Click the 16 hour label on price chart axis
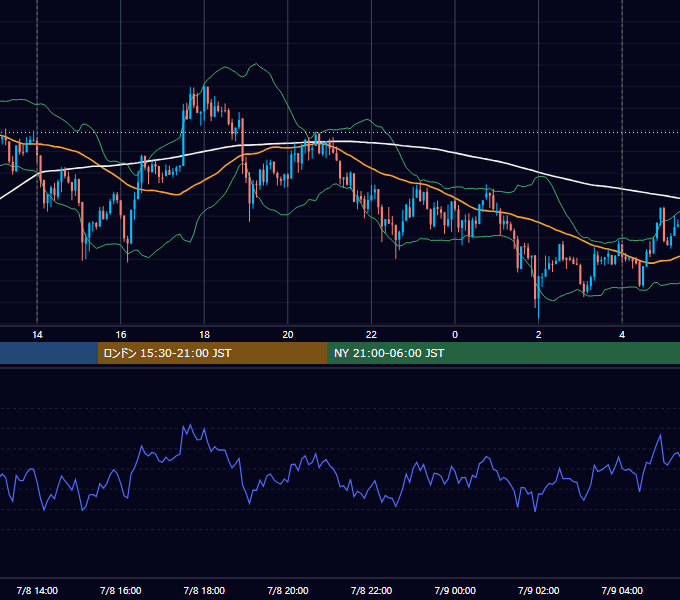 (x=121, y=335)
